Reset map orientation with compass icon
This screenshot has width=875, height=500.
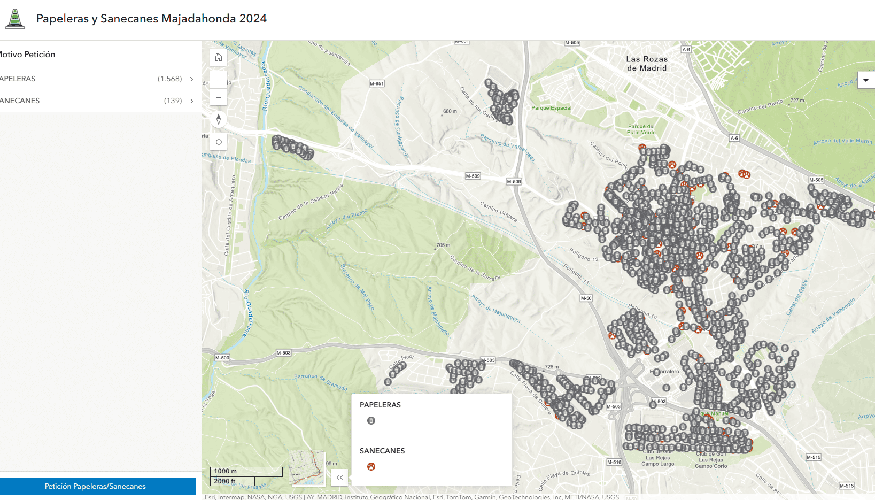[x=218, y=119]
